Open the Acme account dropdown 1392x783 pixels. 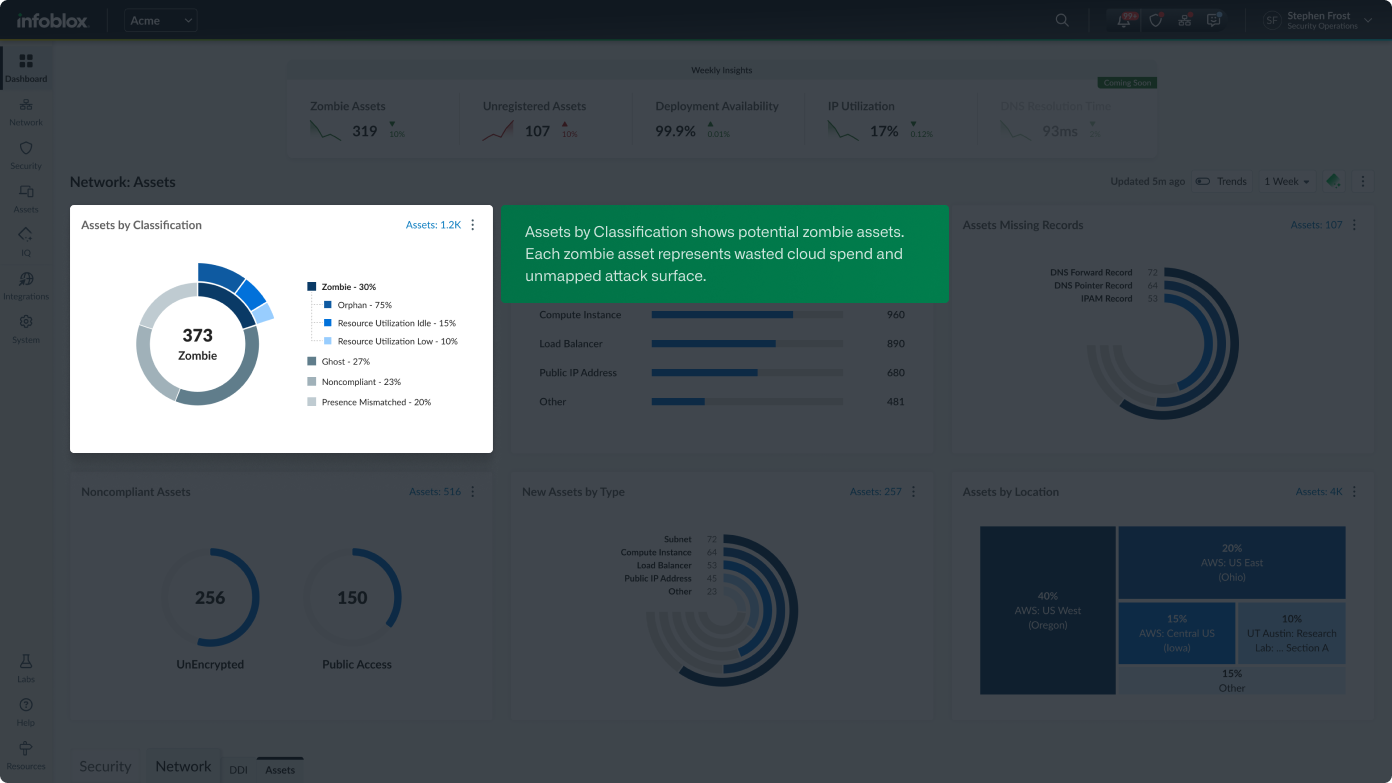161,21
